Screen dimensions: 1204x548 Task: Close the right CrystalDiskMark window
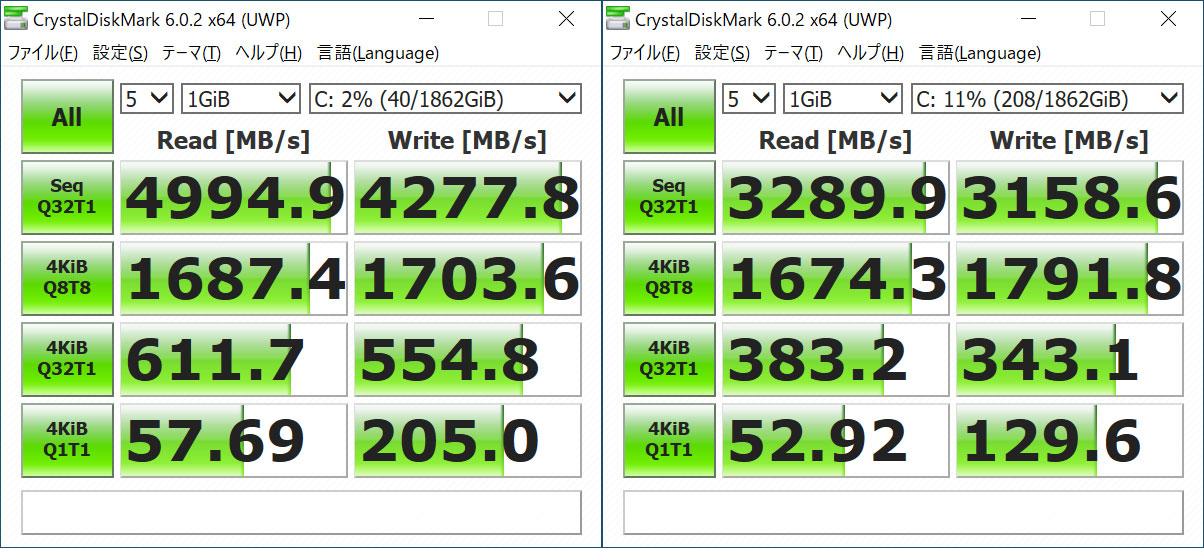(x=1168, y=19)
